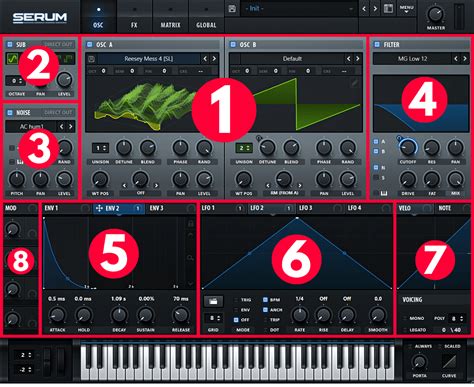Go to next preset with top arrow

(x=375, y=9)
